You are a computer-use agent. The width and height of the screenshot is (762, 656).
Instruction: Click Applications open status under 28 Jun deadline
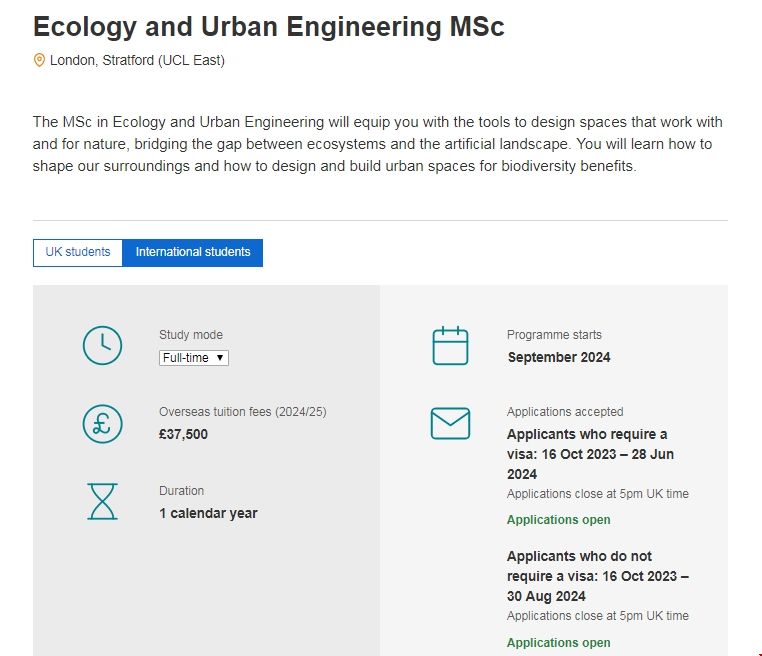[558, 520]
